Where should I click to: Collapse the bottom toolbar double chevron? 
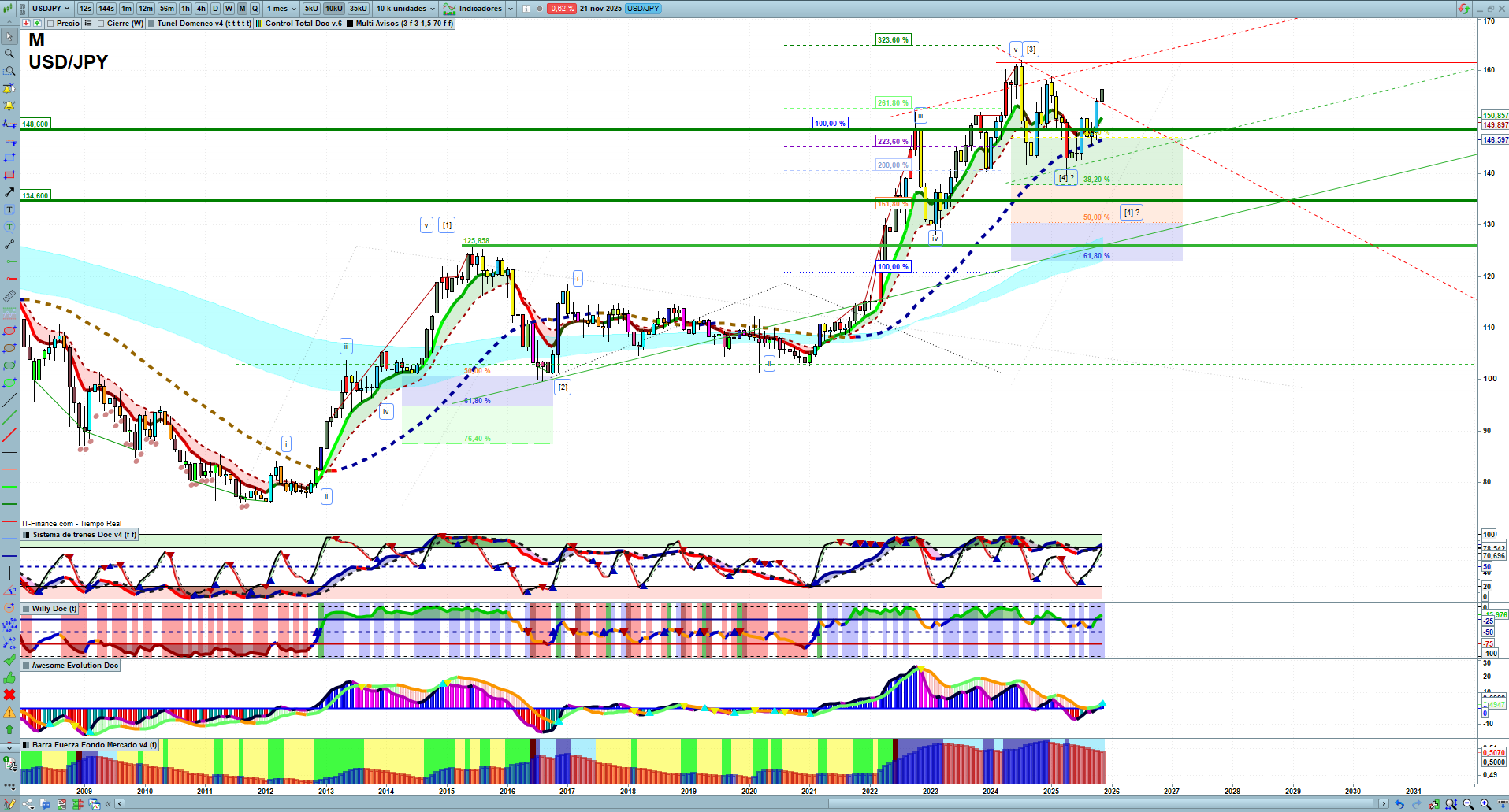pos(110,804)
